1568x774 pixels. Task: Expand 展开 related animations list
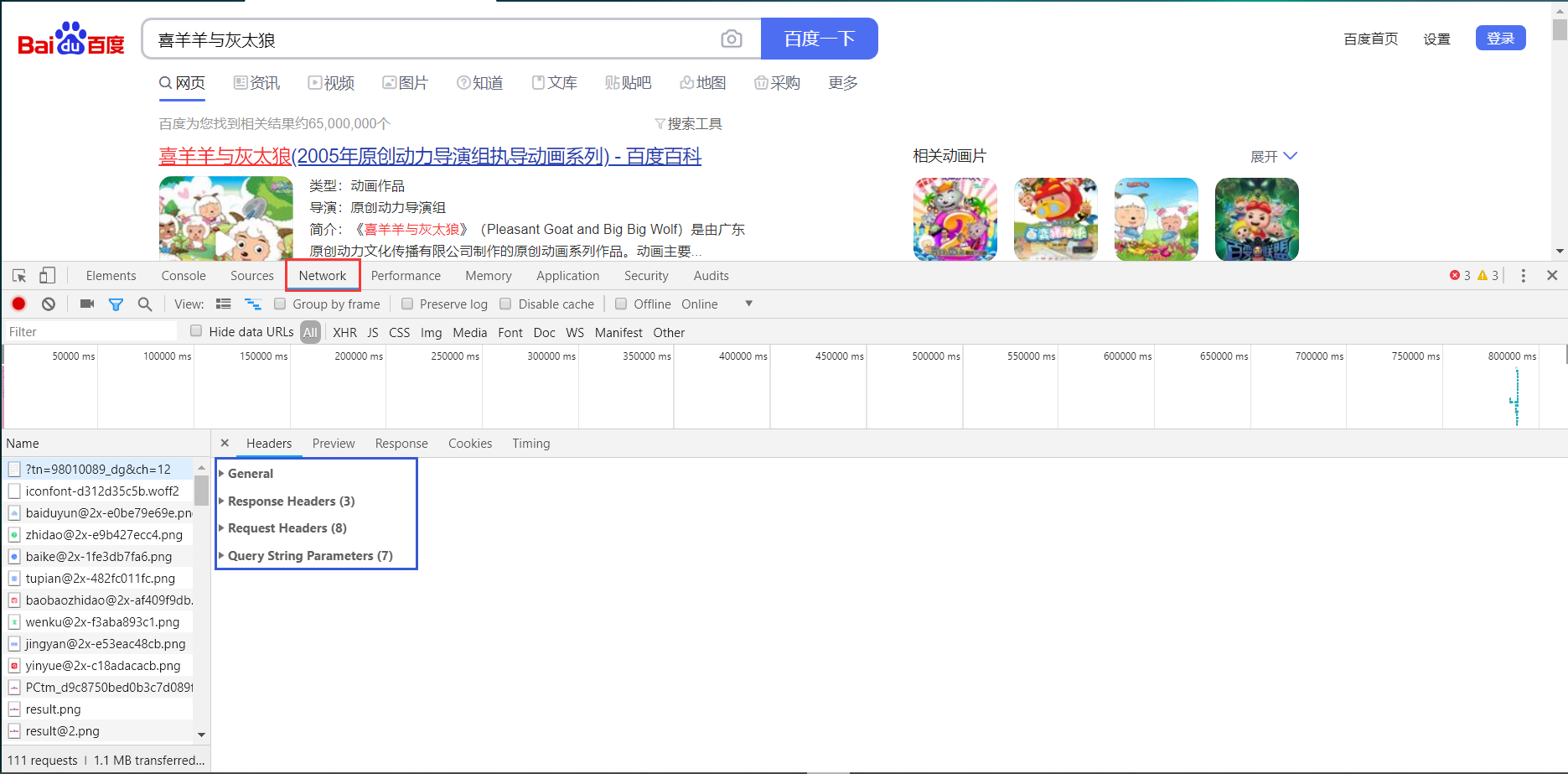pos(1274,156)
